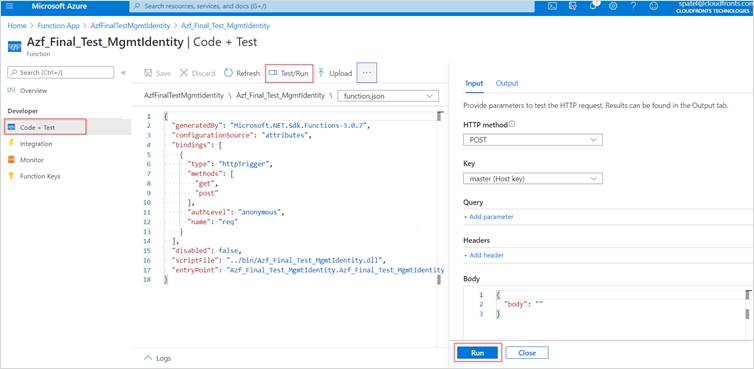Collapse the sidebar with double chevron
Screen dimensions: 754x369
[124, 73]
